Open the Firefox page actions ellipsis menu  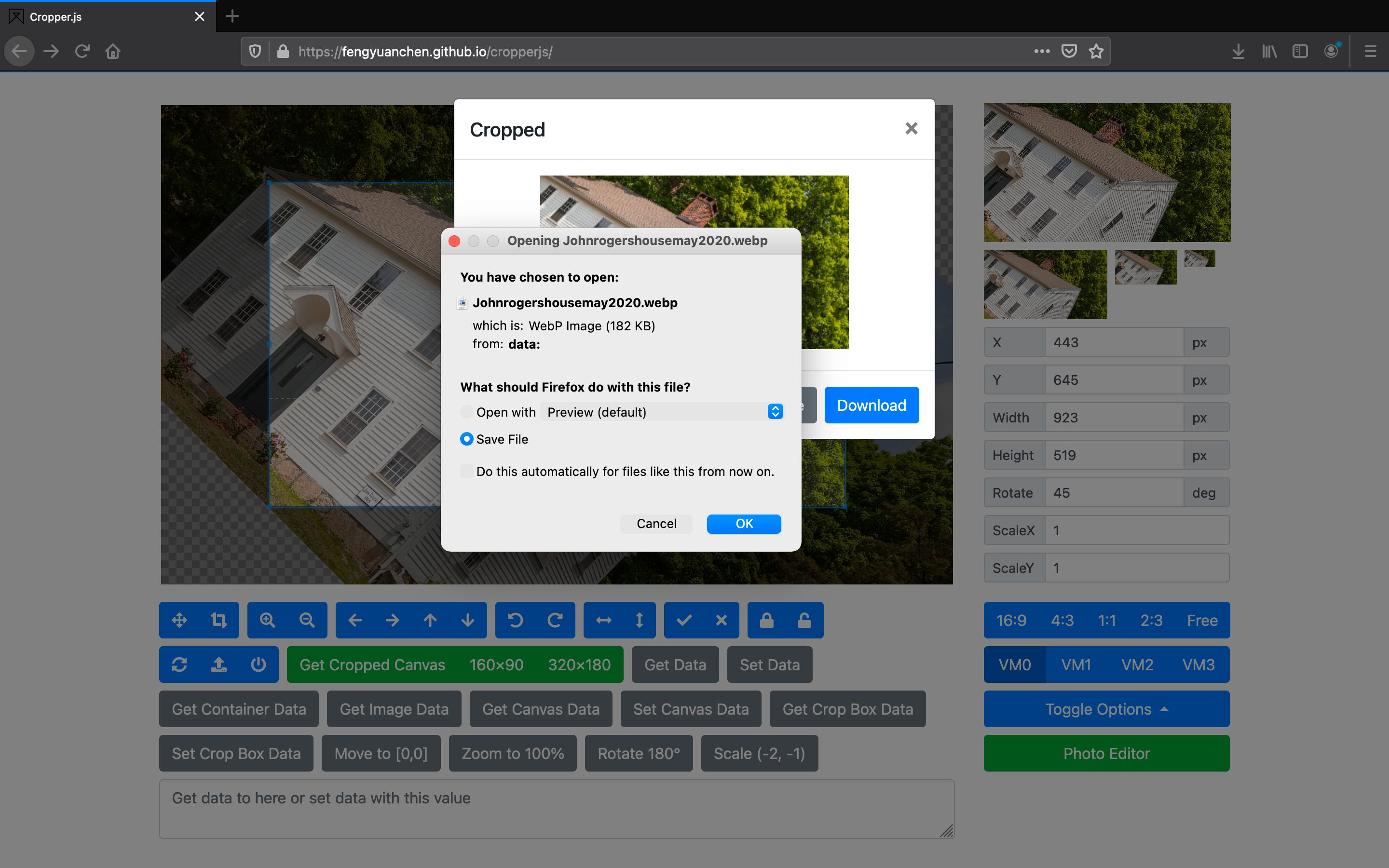(x=1042, y=52)
